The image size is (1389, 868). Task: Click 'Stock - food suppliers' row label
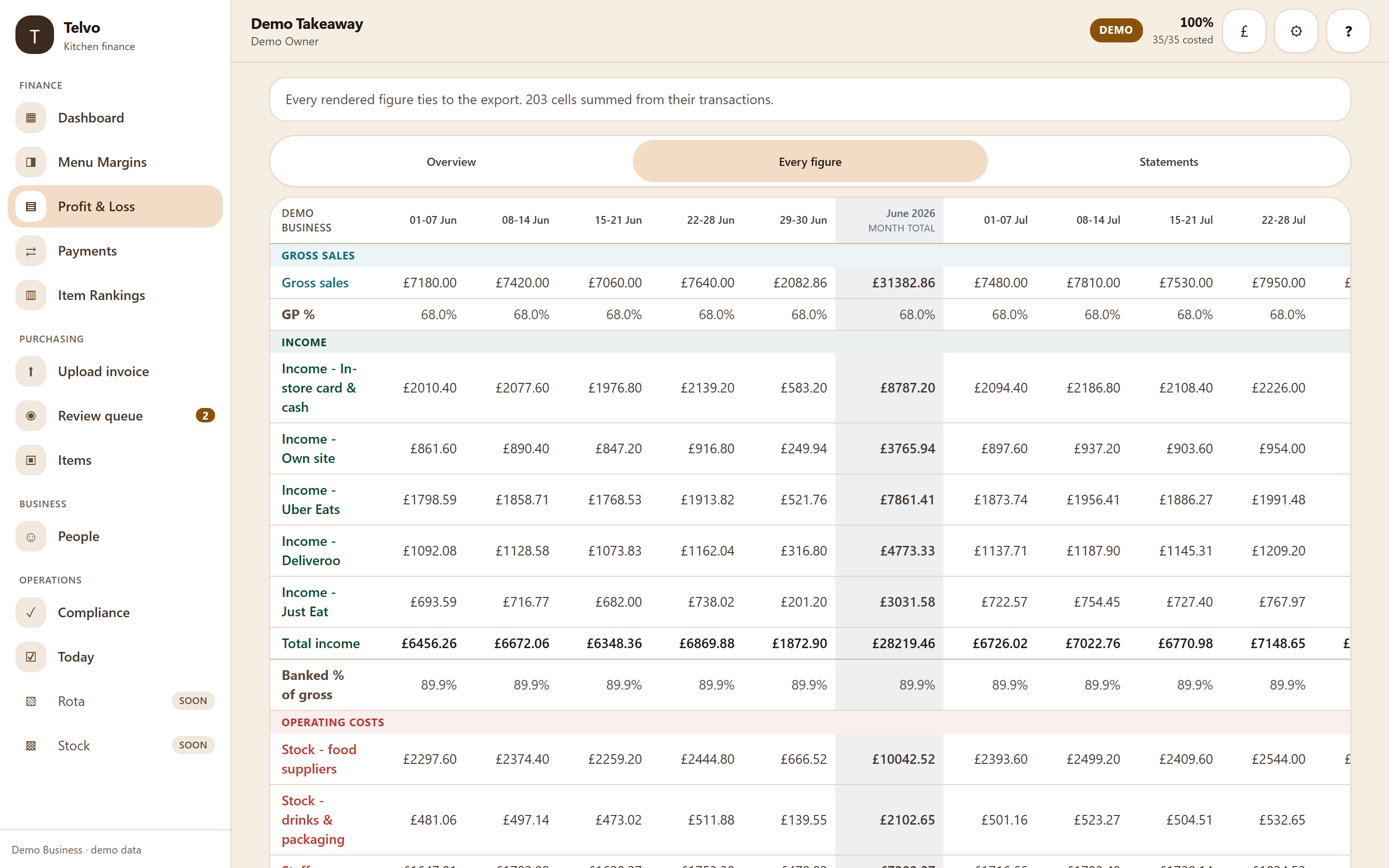(x=319, y=759)
